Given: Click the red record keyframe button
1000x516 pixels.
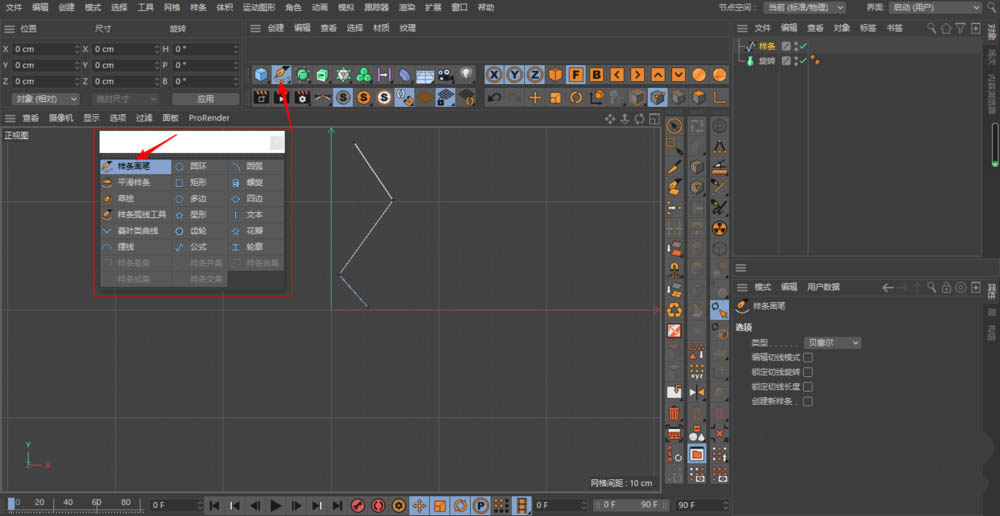Looking at the screenshot, I should (x=358, y=506).
